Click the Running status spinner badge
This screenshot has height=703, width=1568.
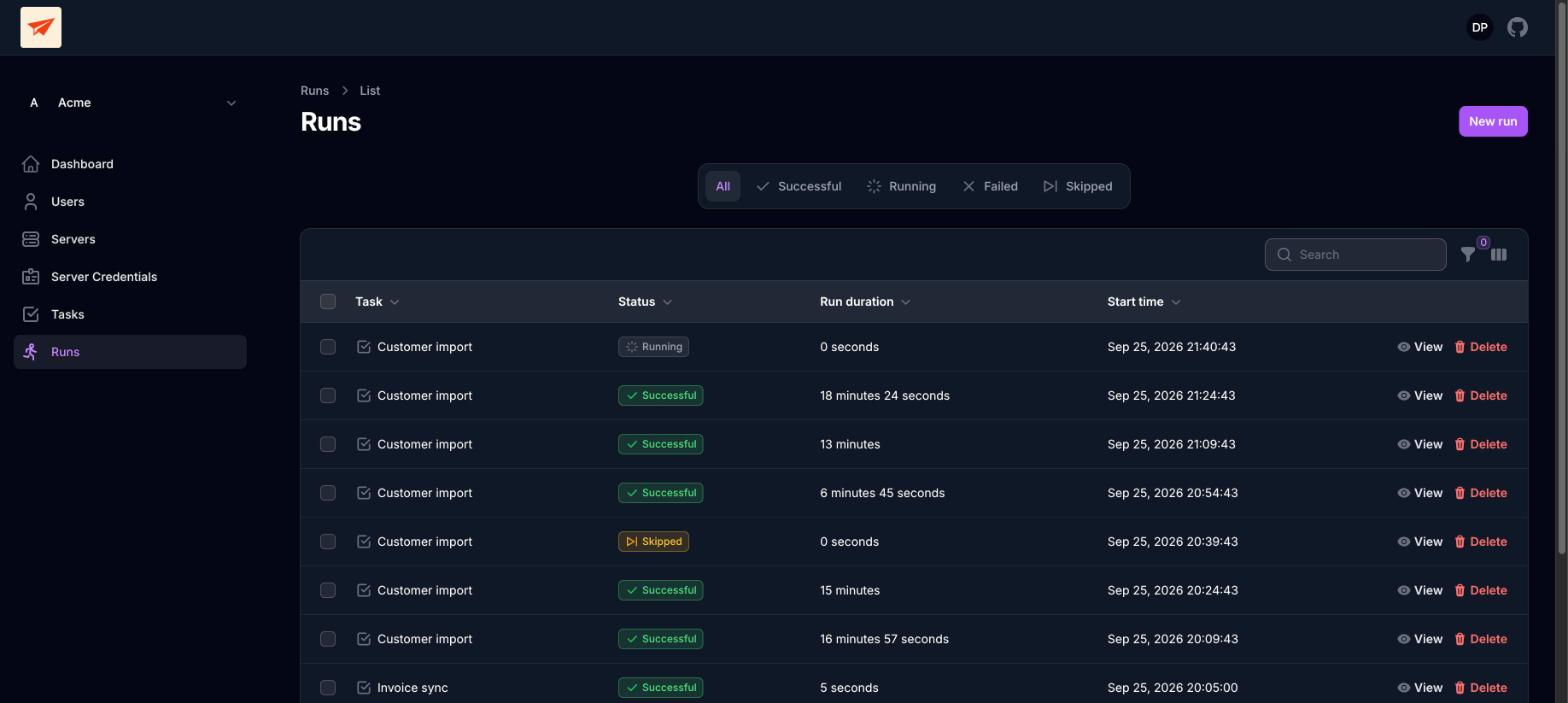pos(653,347)
